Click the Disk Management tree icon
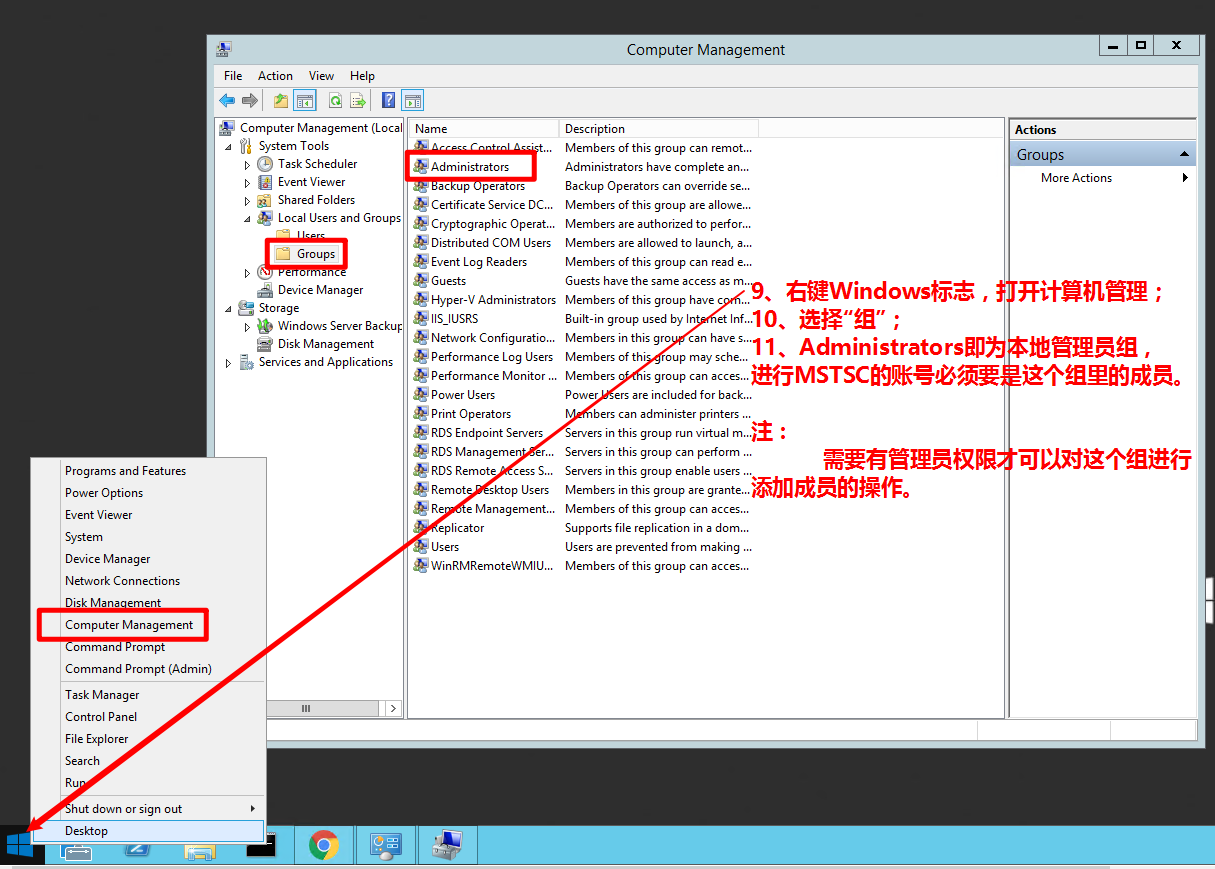This screenshot has width=1215, height=869. [265, 344]
